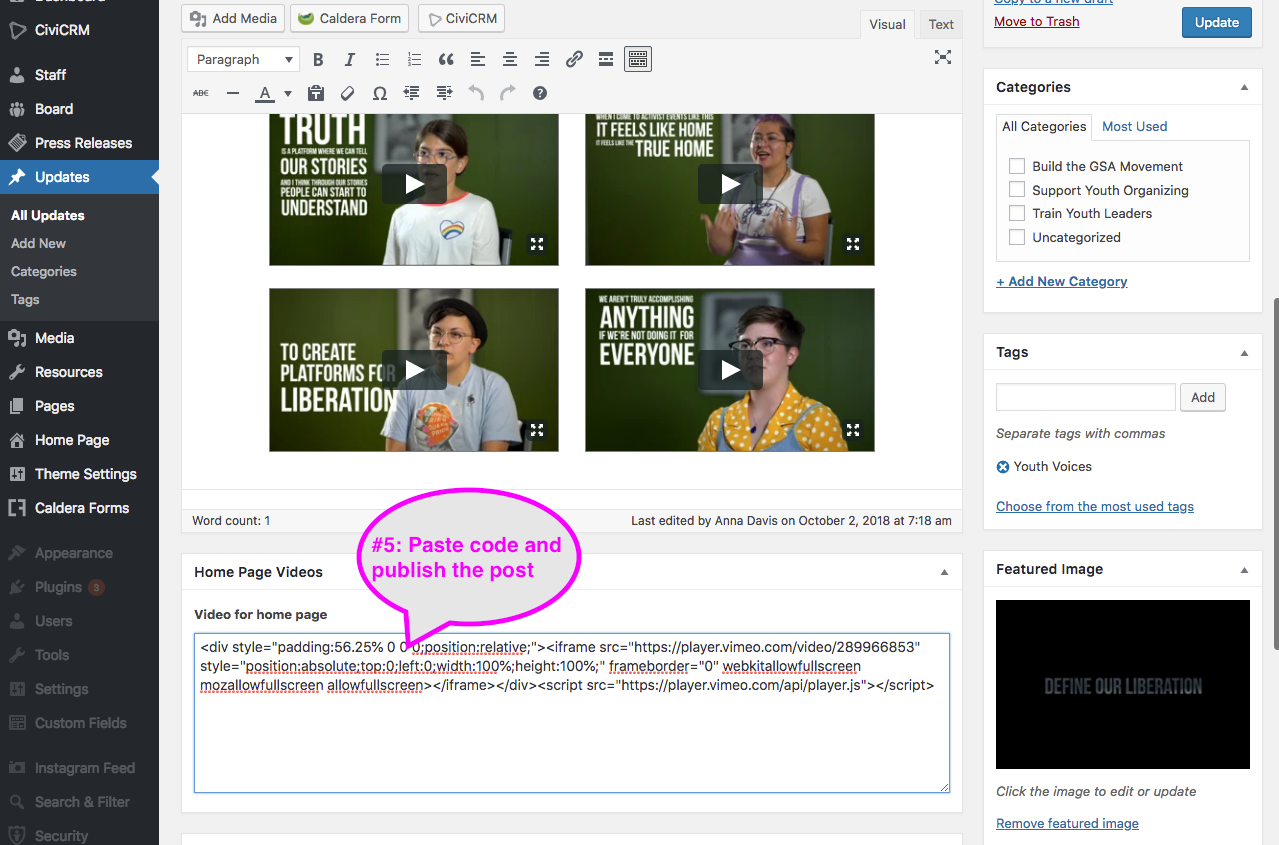
Task: Play the Anything for Everyone video
Action: (x=730, y=370)
